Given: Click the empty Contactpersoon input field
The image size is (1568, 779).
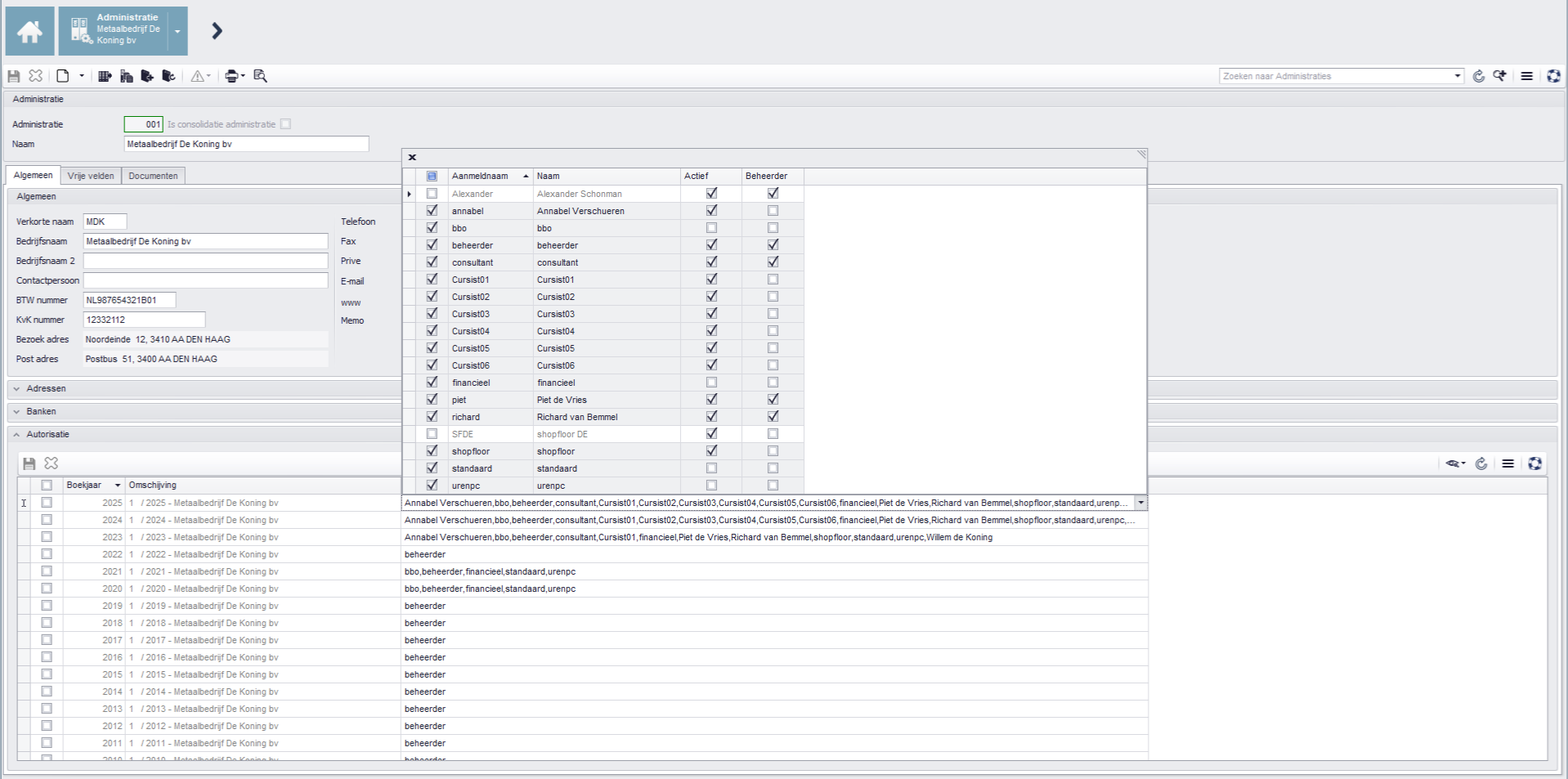Looking at the screenshot, I should click(205, 280).
